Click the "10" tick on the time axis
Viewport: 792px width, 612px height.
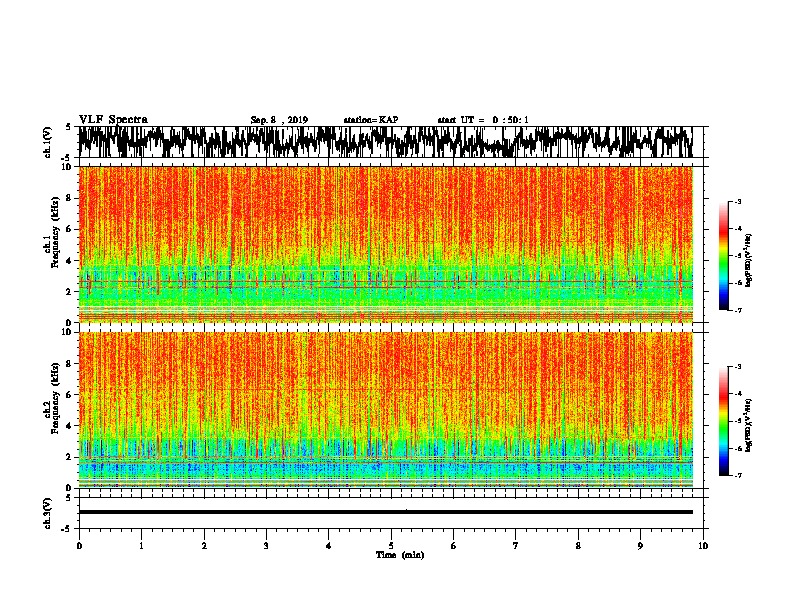click(x=703, y=546)
